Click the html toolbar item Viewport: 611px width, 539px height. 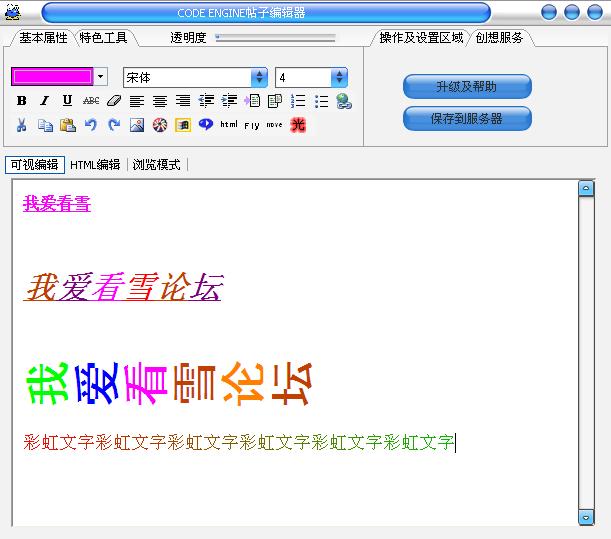tap(229, 124)
